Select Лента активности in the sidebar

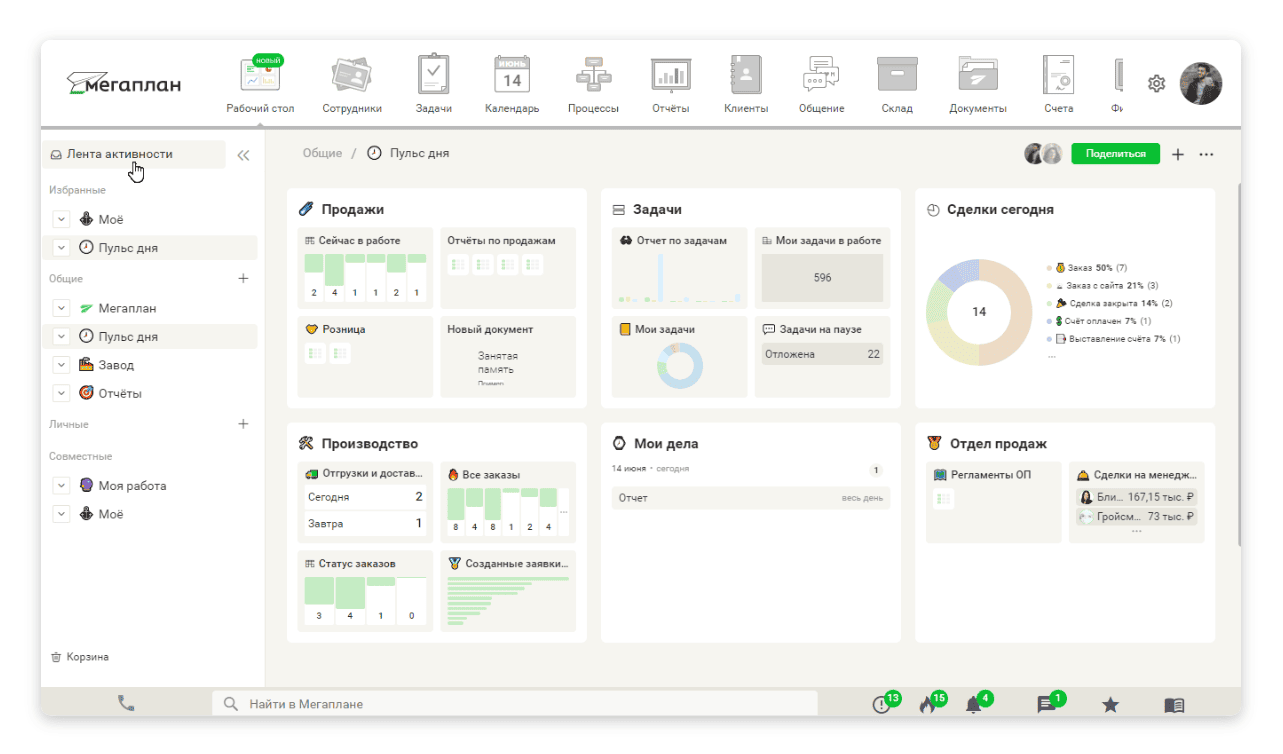click(x=120, y=155)
